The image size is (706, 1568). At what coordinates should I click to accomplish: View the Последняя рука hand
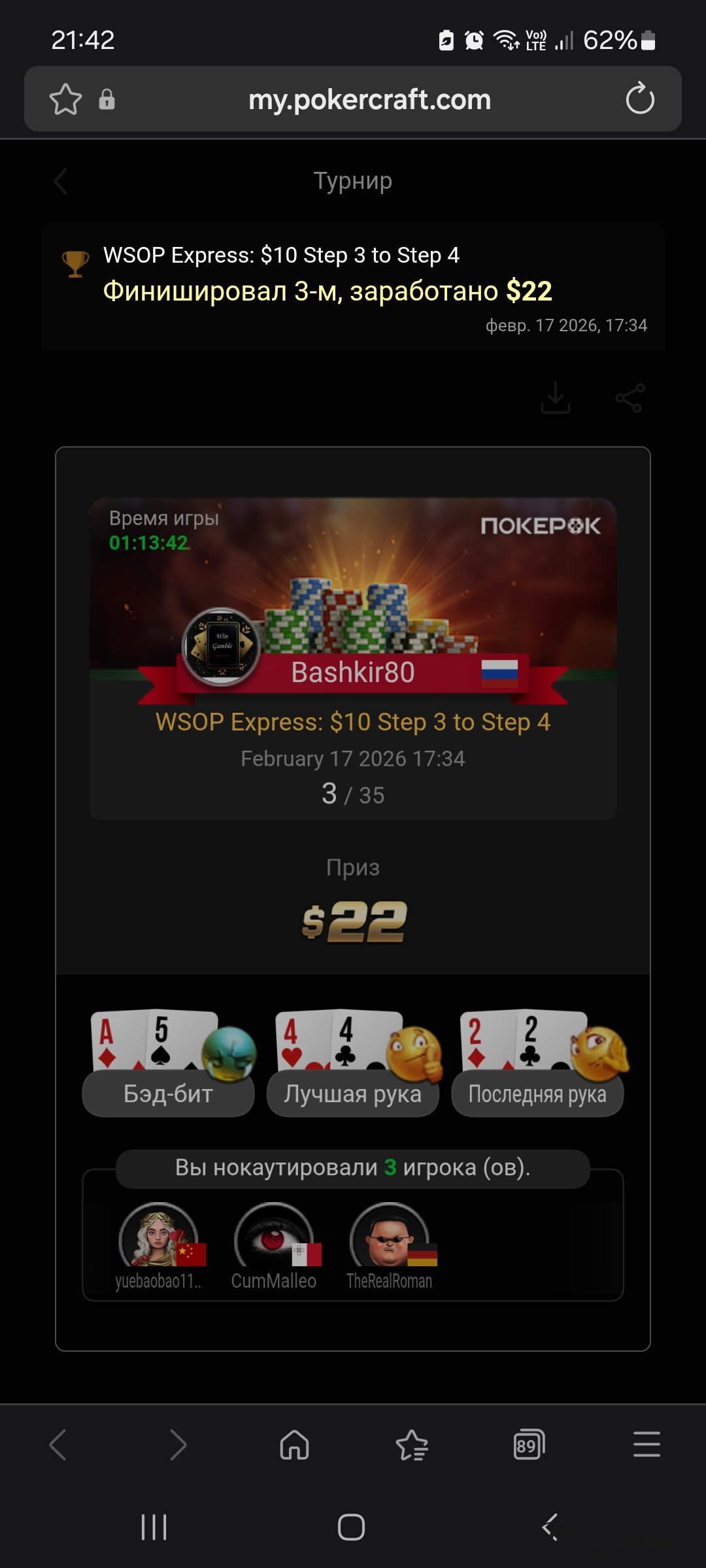click(x=537, y=1063)
